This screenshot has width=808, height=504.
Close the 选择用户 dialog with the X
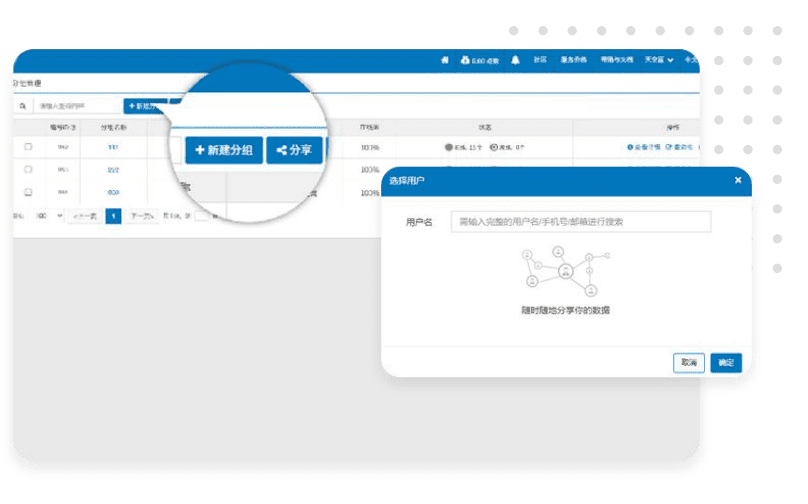tap(738, 180)
